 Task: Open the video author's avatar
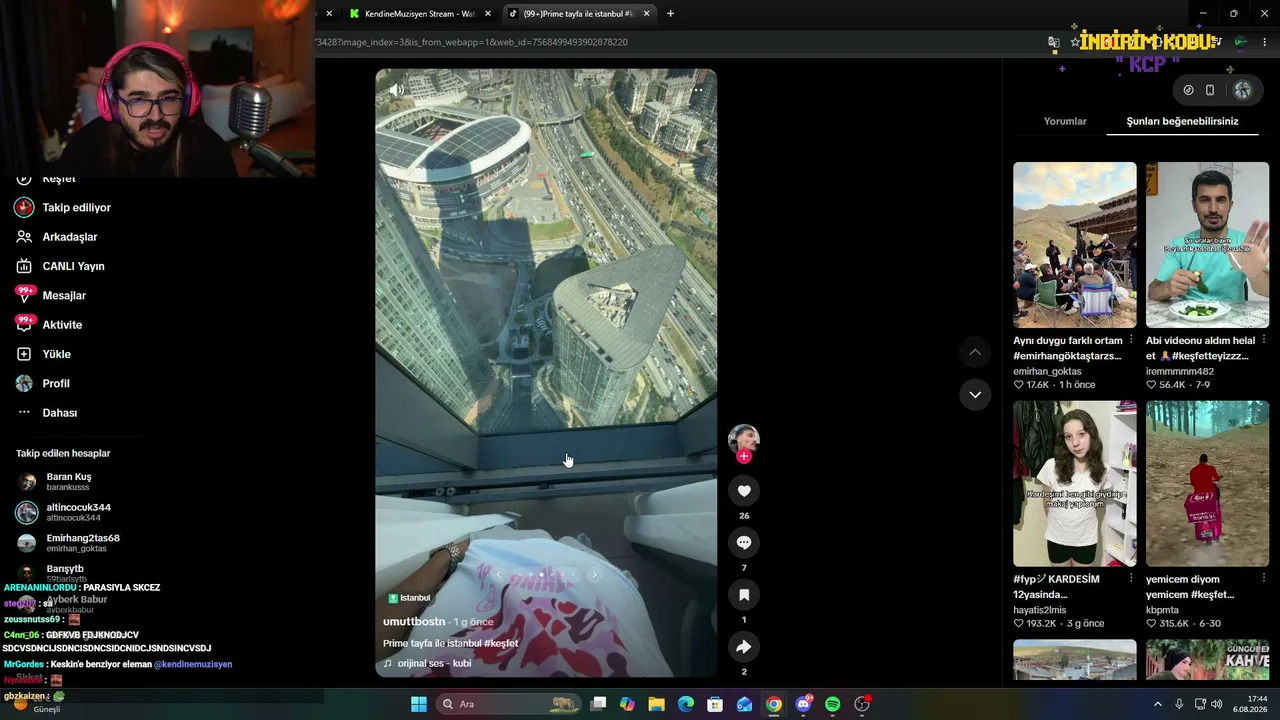[x=744, y=439]
